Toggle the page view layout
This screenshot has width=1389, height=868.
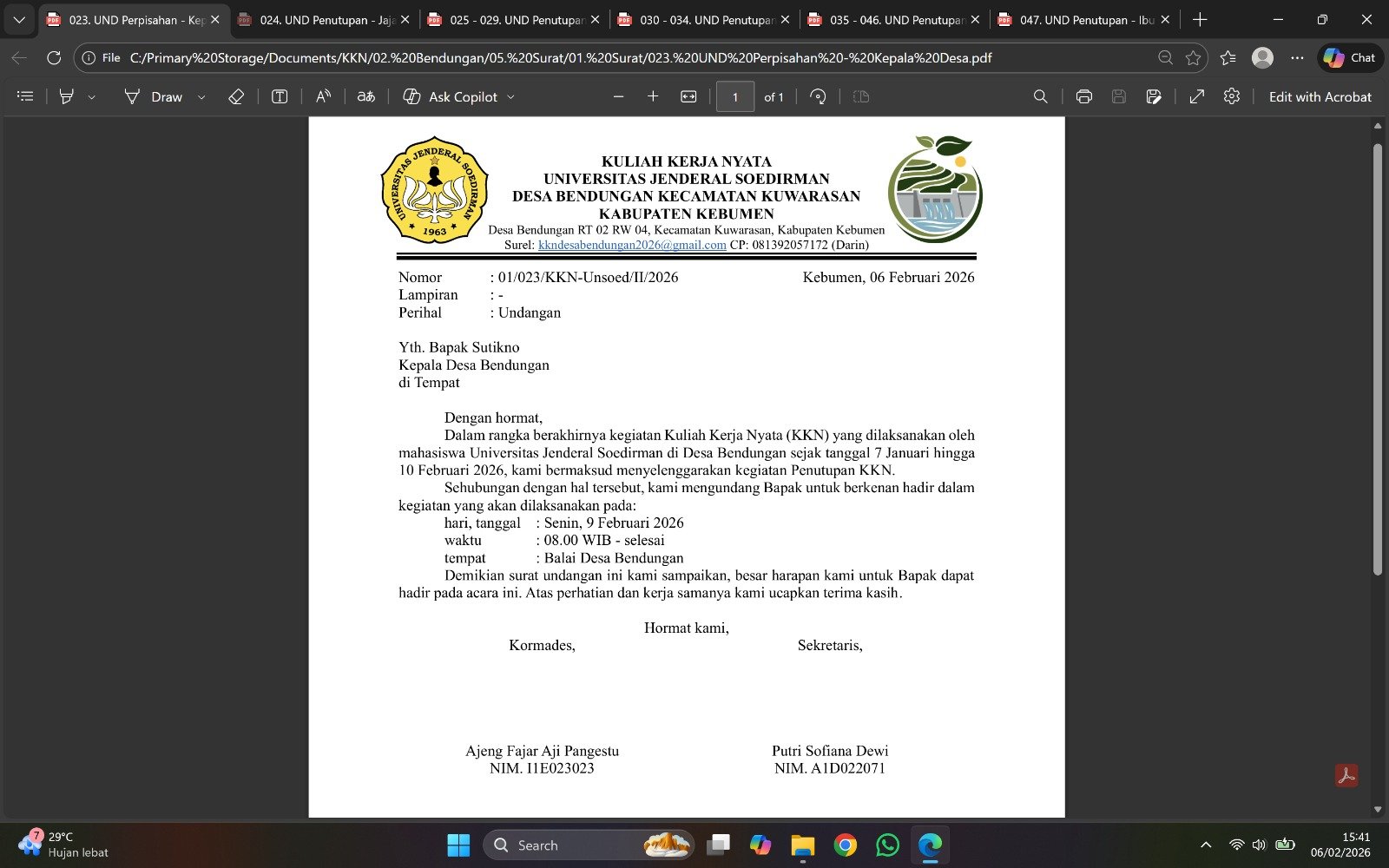[x=860, y=96]
